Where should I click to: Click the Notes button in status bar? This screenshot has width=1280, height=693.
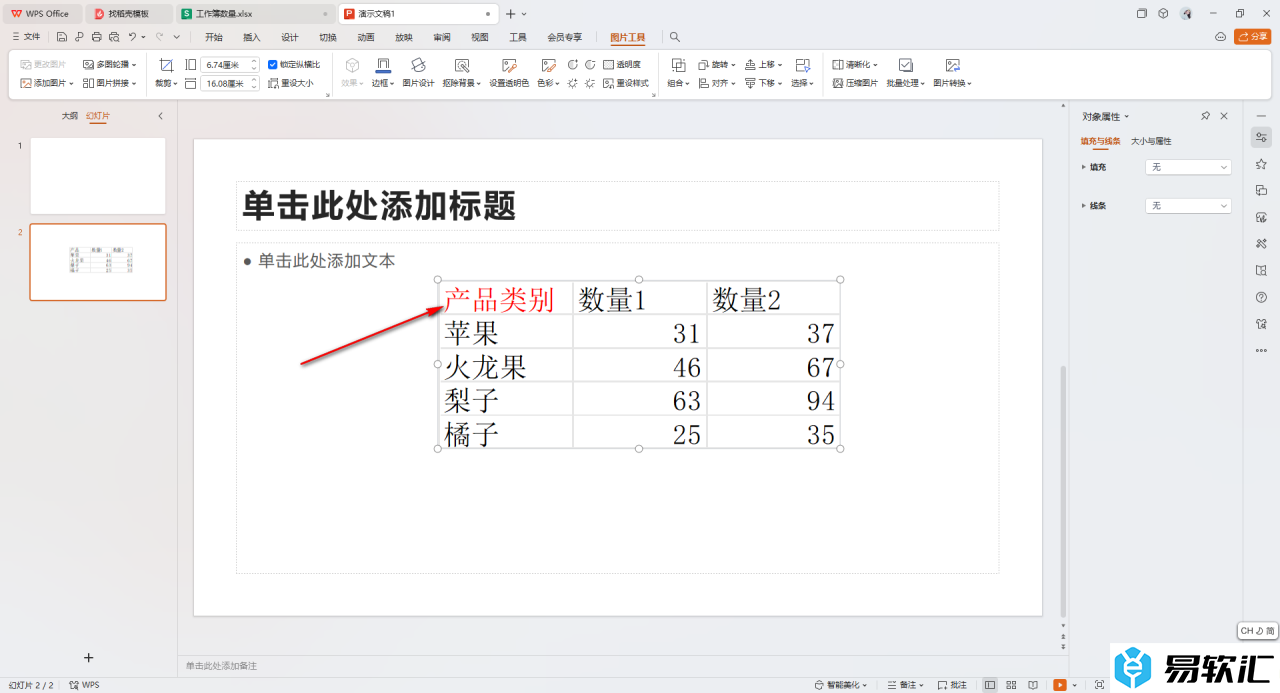904,685
